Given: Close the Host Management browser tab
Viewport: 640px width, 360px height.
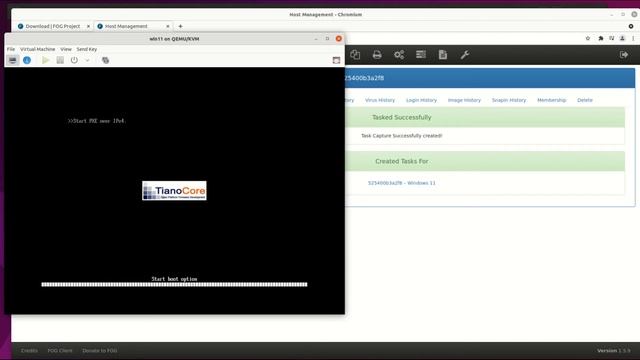Looking at the screenshot, I should click(x=168, y=26).
